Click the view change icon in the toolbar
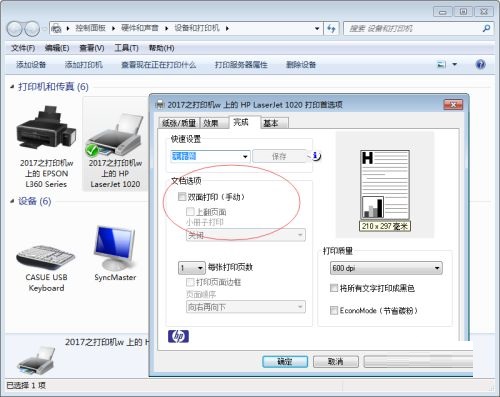 441,64
